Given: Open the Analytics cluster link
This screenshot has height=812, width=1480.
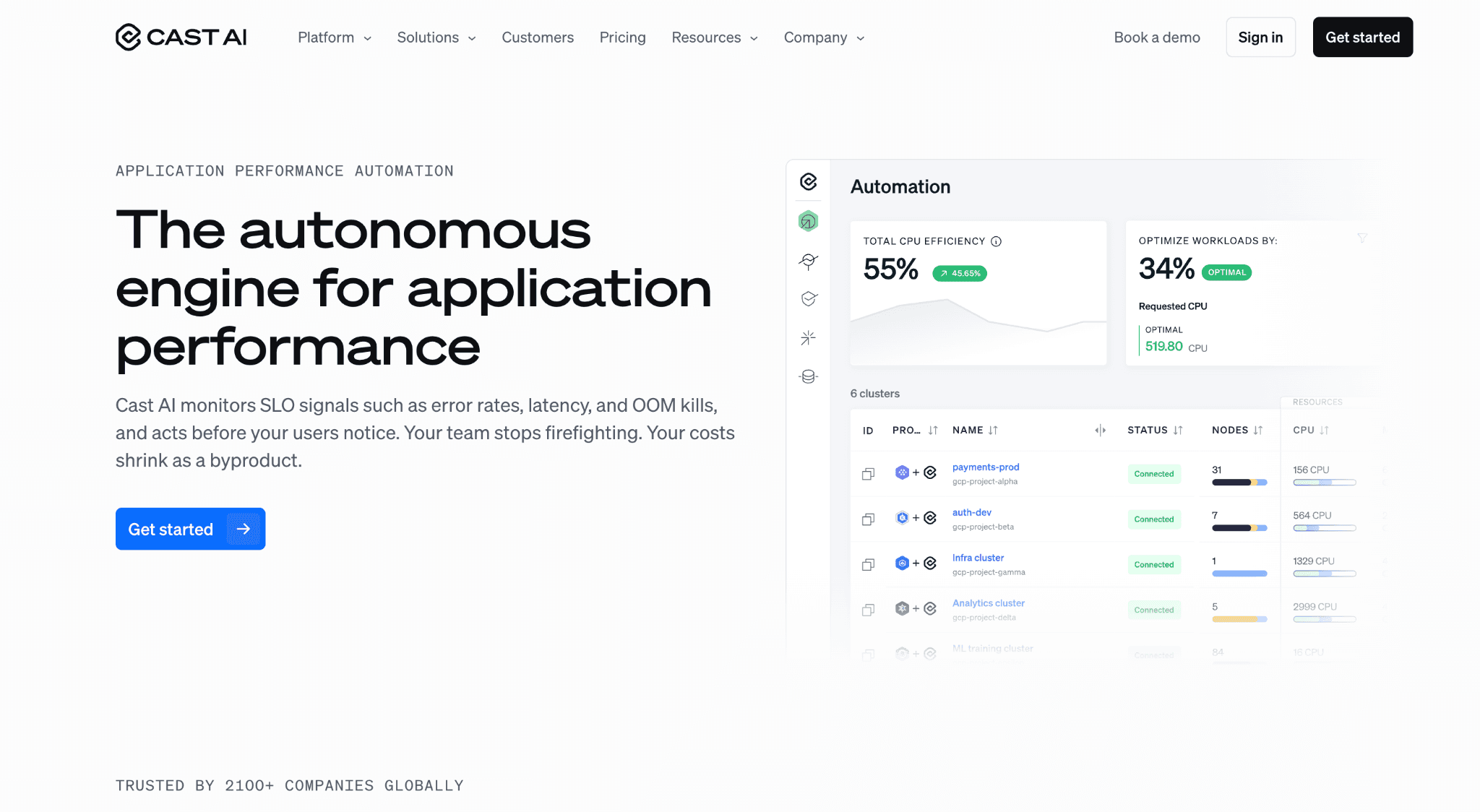Looking at the screenshot, I should tap(989, 603).
